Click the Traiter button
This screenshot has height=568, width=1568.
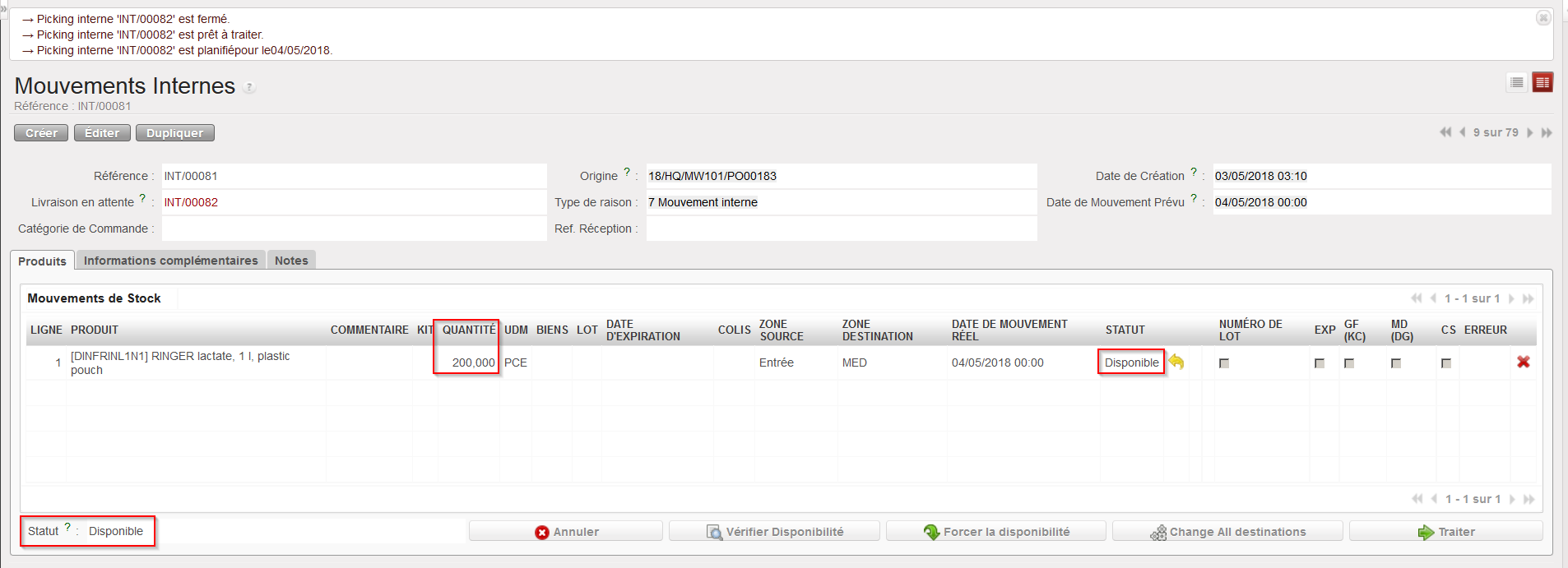pos(1445,532)
